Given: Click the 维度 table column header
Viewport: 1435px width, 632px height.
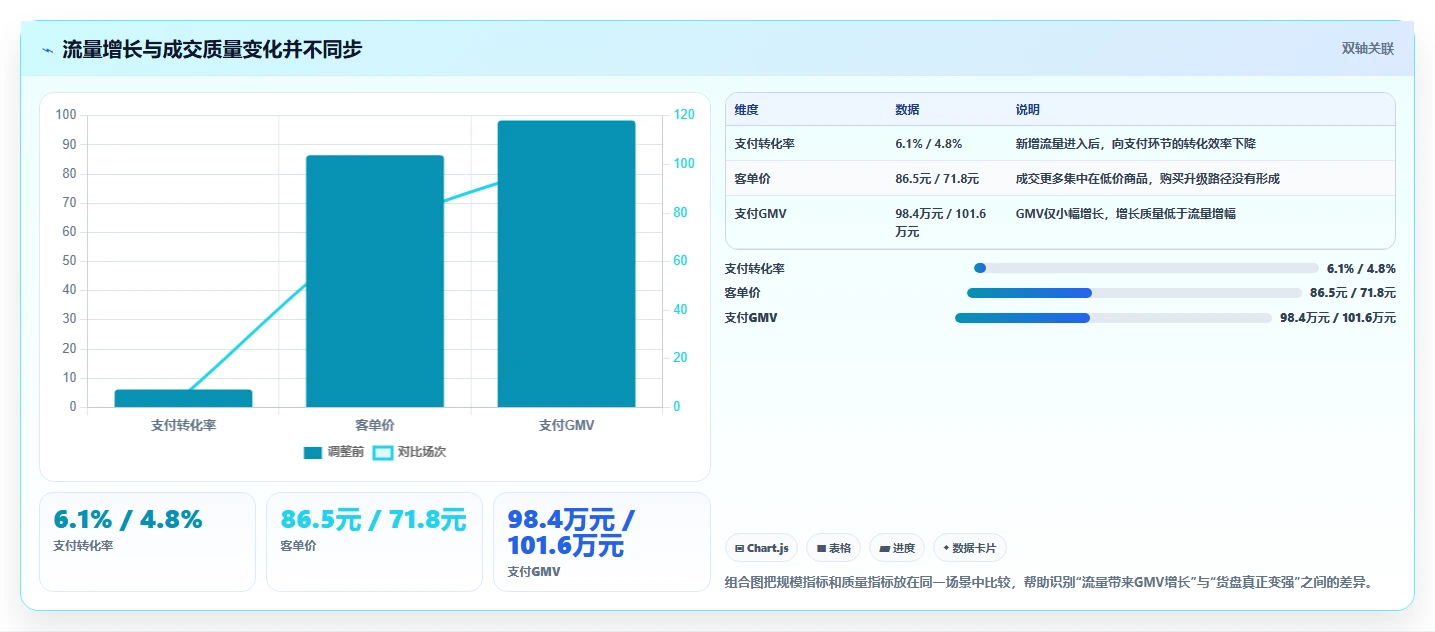Looking at the screenshot, I should tap(747, 110).
